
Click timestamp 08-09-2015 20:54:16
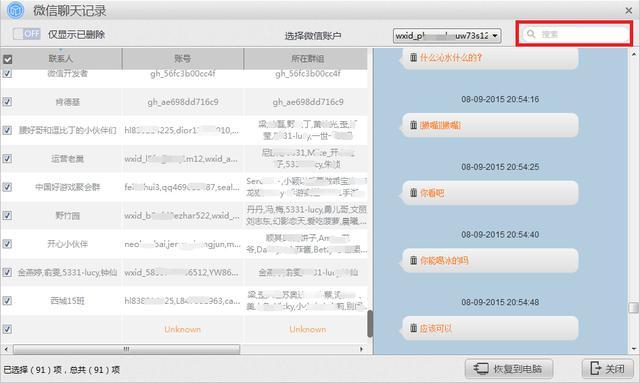(500, 99)
